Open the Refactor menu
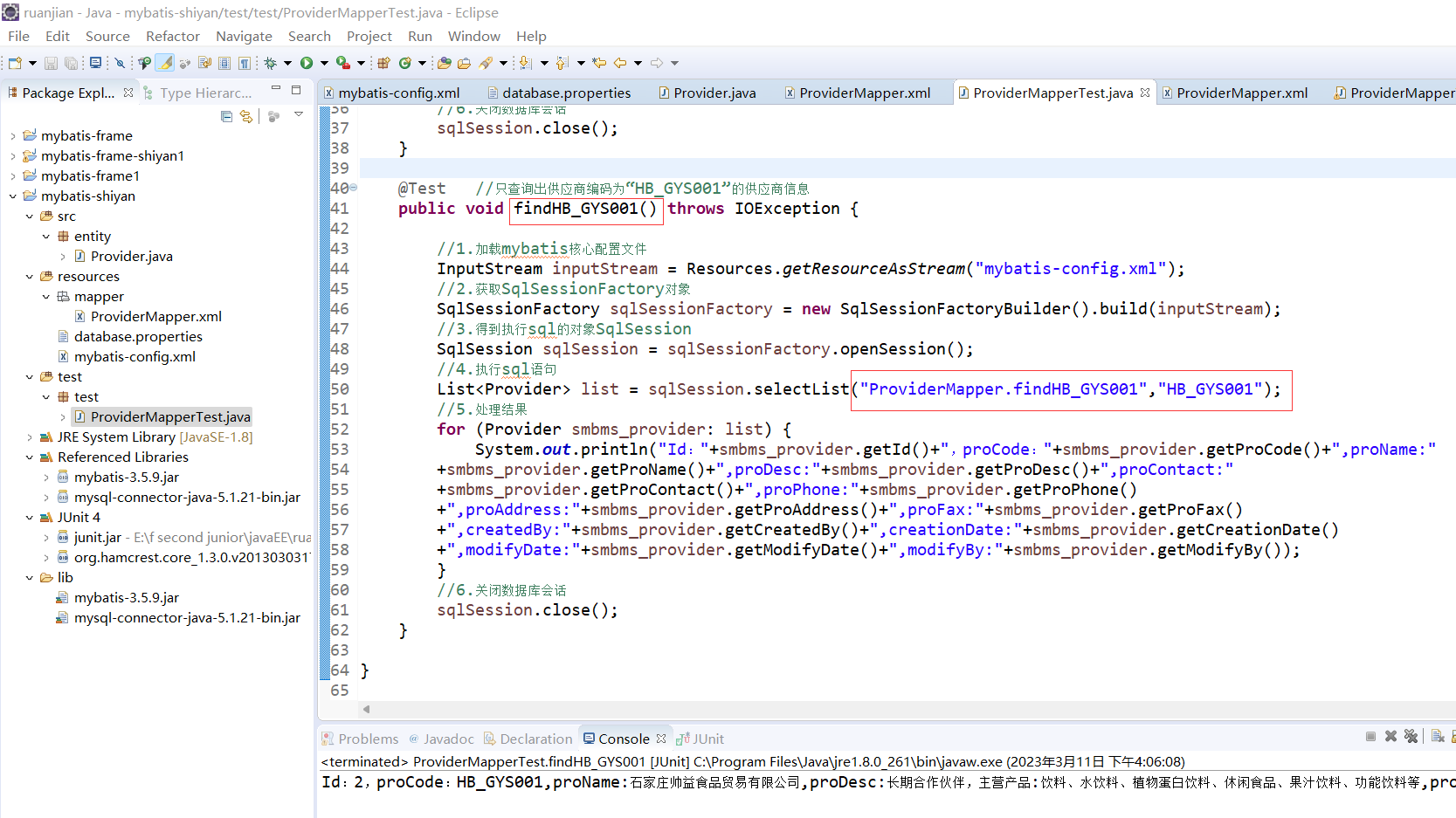Screen dimensions: 1456x818 173,36
